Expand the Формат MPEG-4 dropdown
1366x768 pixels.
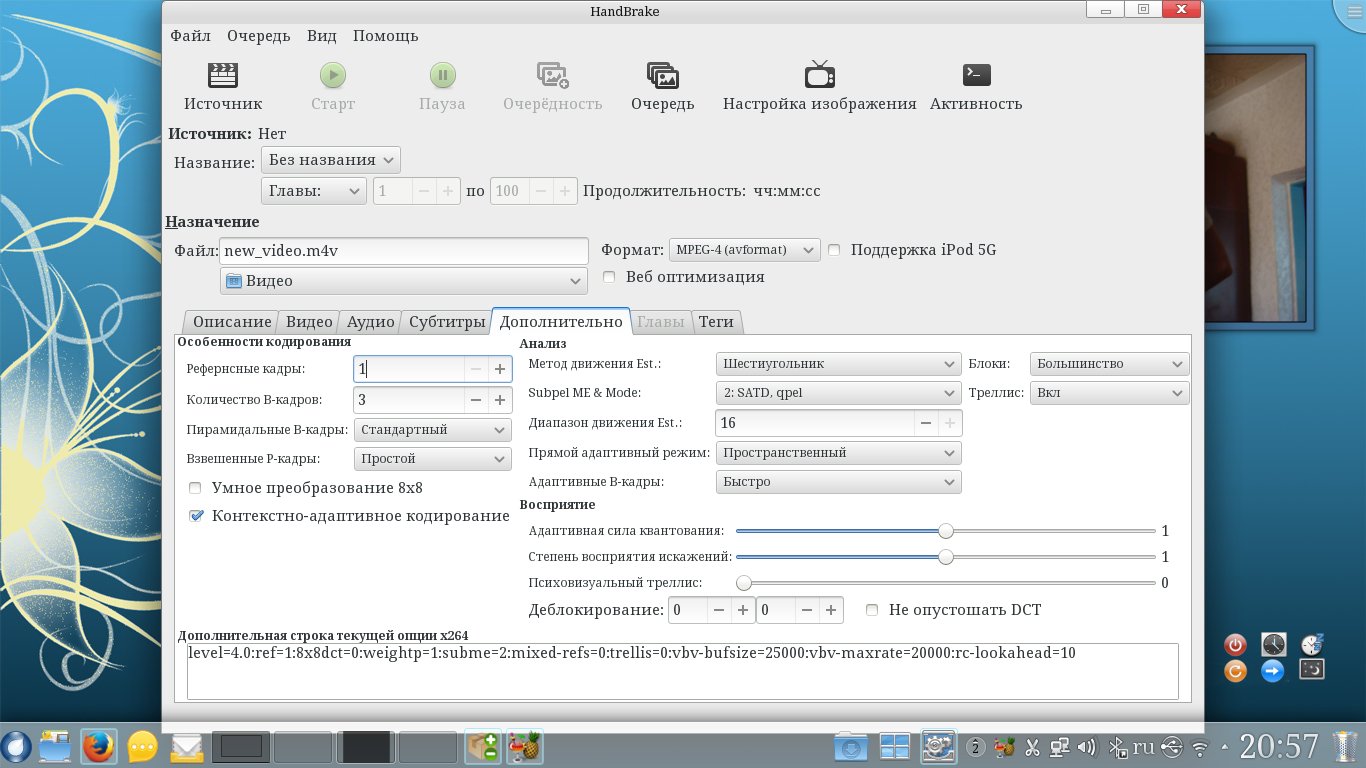743,250
